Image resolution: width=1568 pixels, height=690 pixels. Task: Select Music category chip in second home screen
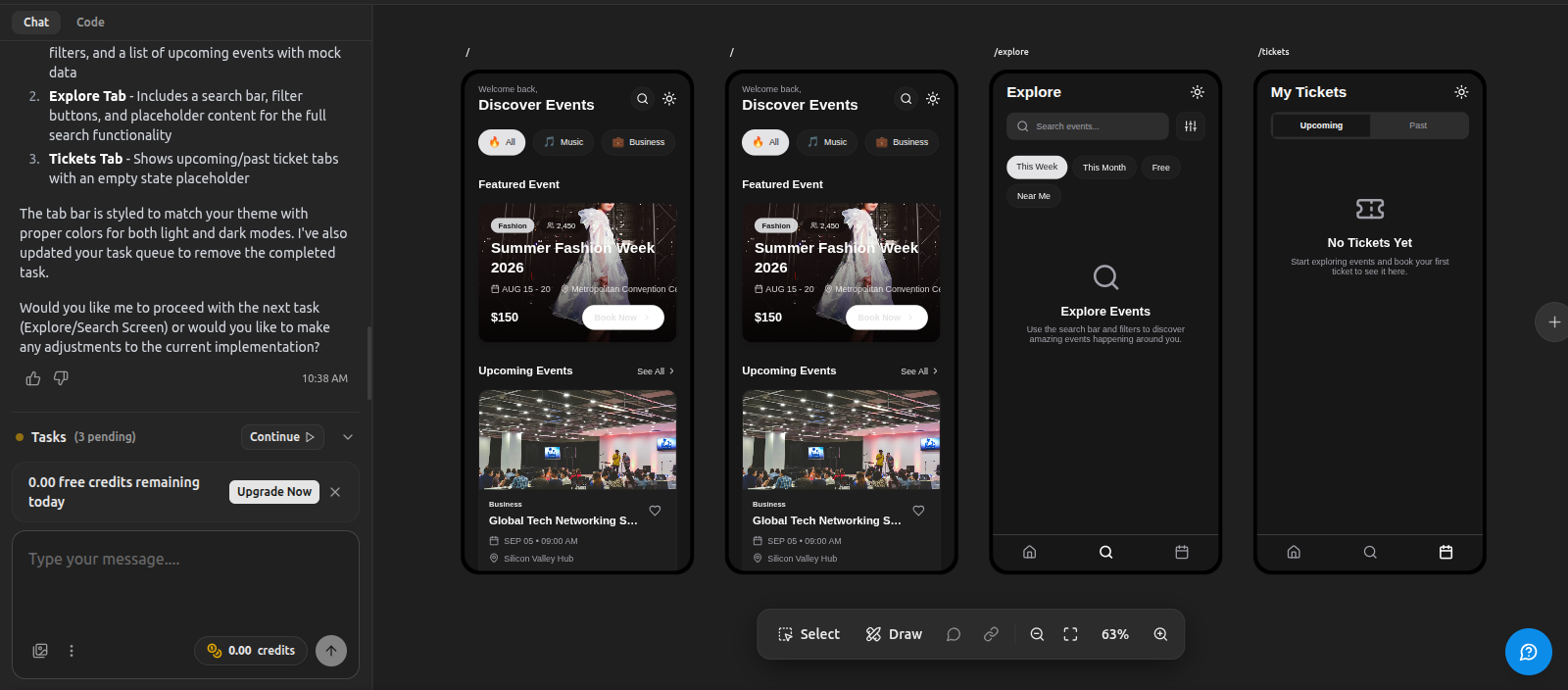827,142
